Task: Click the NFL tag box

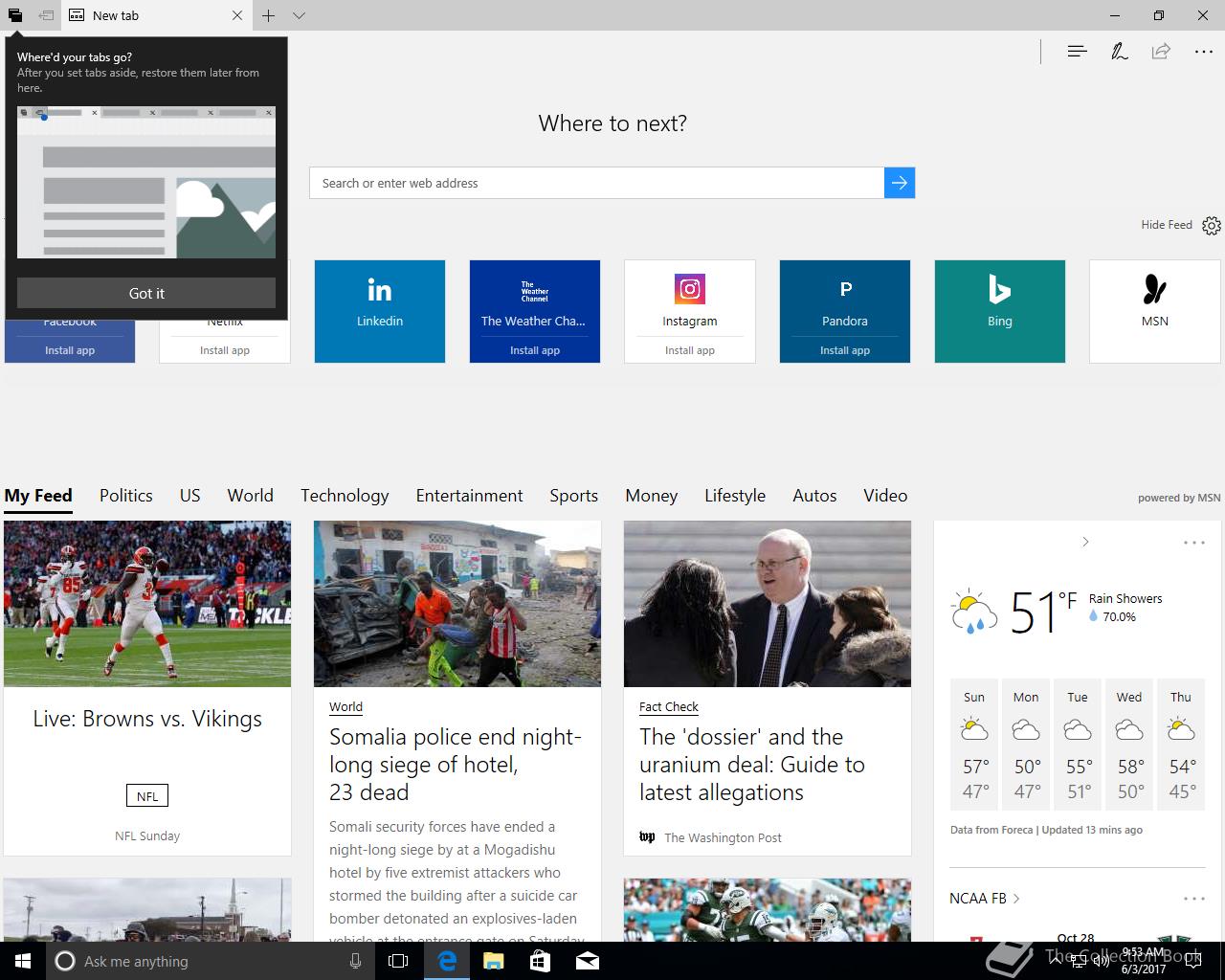Action: tap(147, 796)
